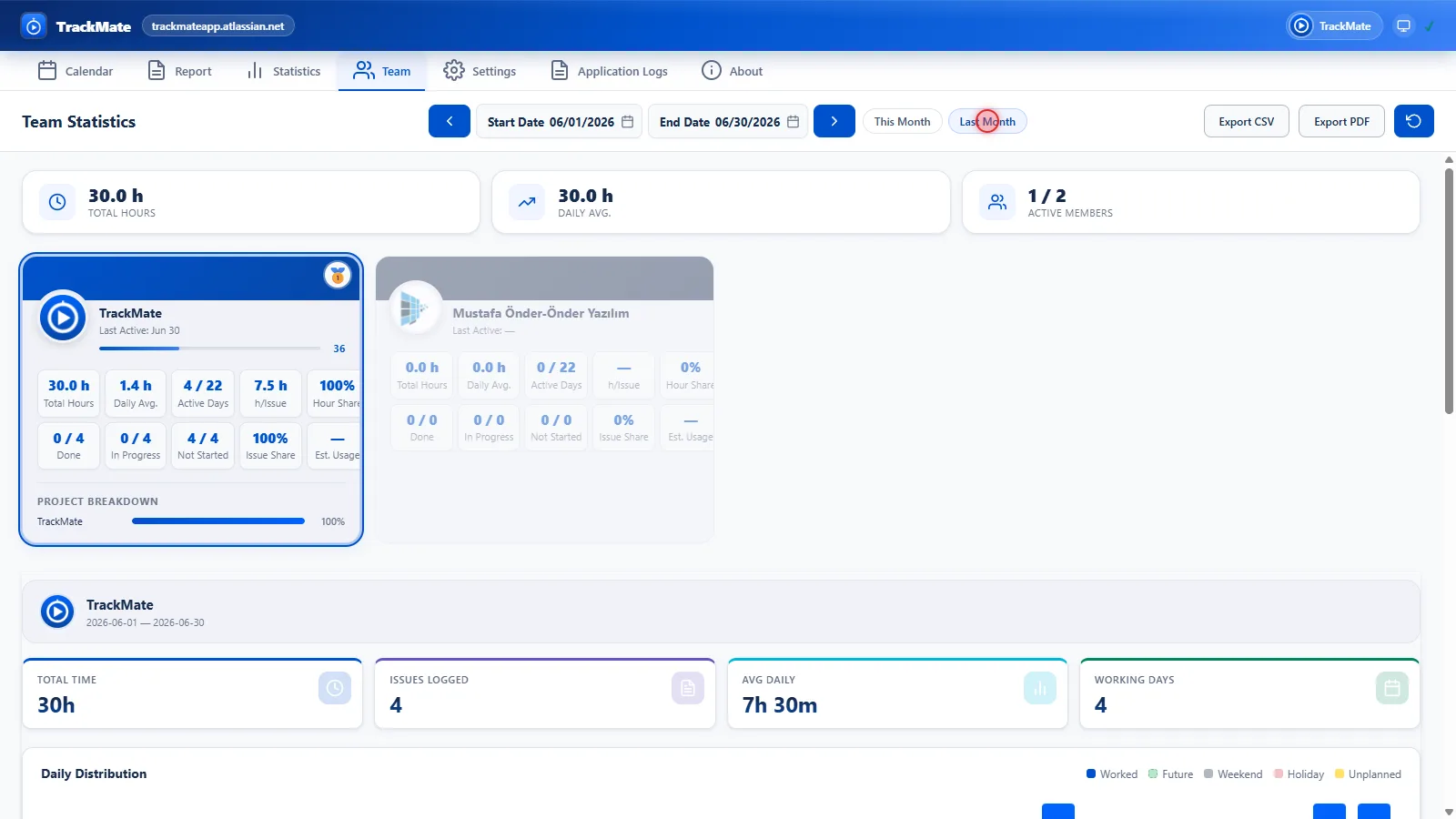Click the TrackMate member card avatar

(x=63, y=318)
